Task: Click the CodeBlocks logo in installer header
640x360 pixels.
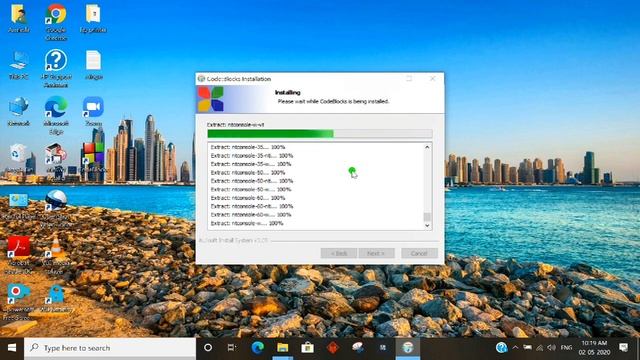Action: click(211, 99)
